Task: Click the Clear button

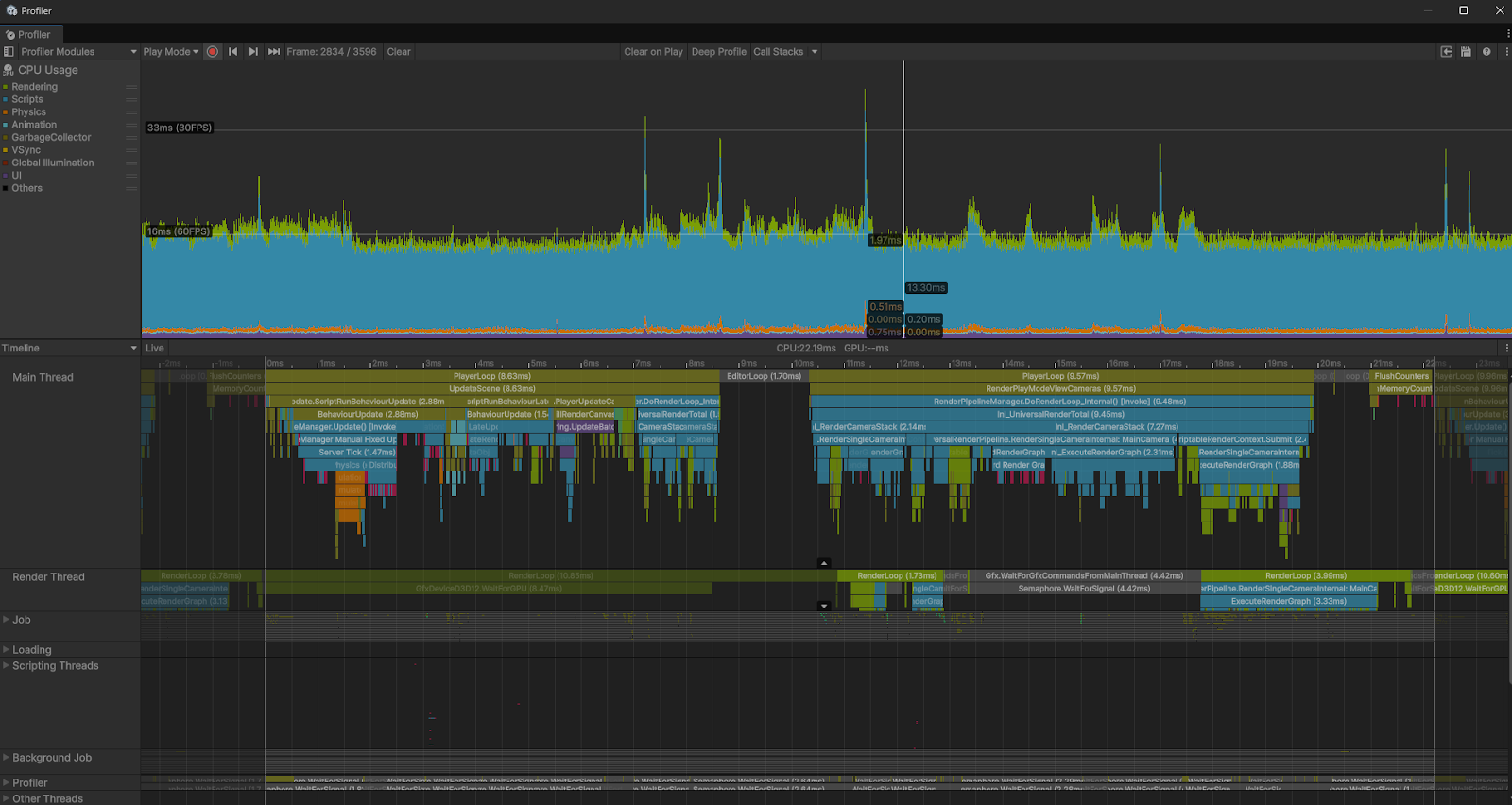Action: coord(399,52)
